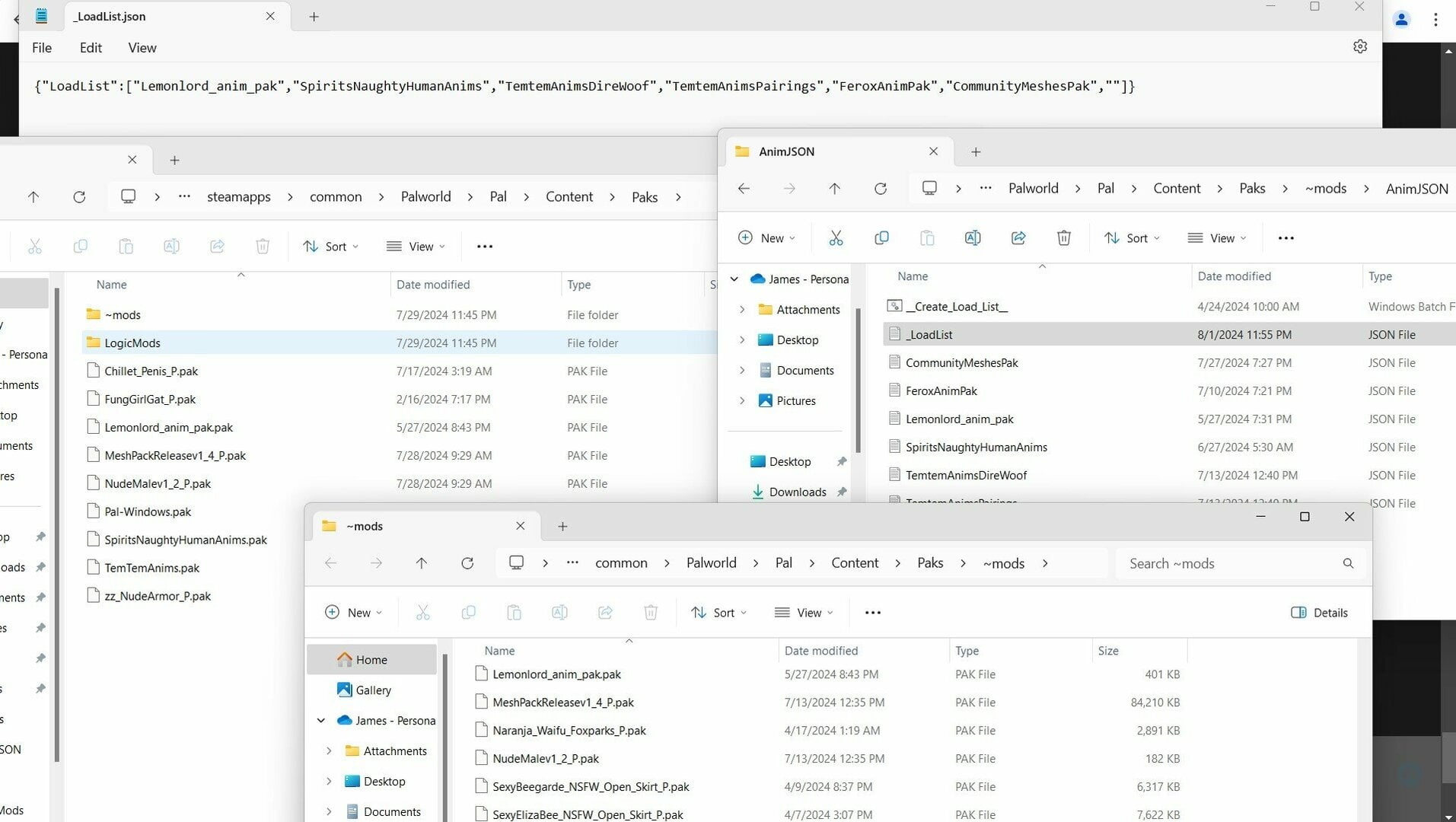This screenshot has width=1456, height=822.
Task: Click the Search ~mods field
Action: 1240,564
